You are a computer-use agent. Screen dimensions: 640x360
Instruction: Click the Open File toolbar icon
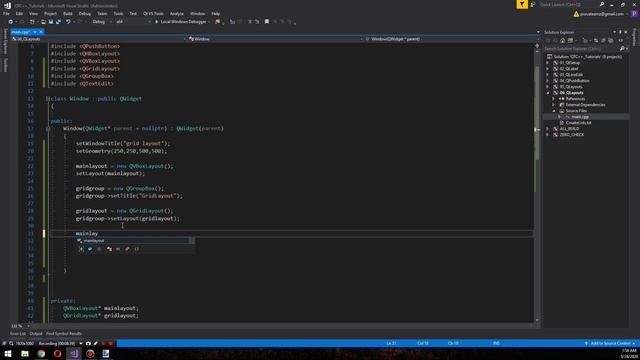coord(43,22)
